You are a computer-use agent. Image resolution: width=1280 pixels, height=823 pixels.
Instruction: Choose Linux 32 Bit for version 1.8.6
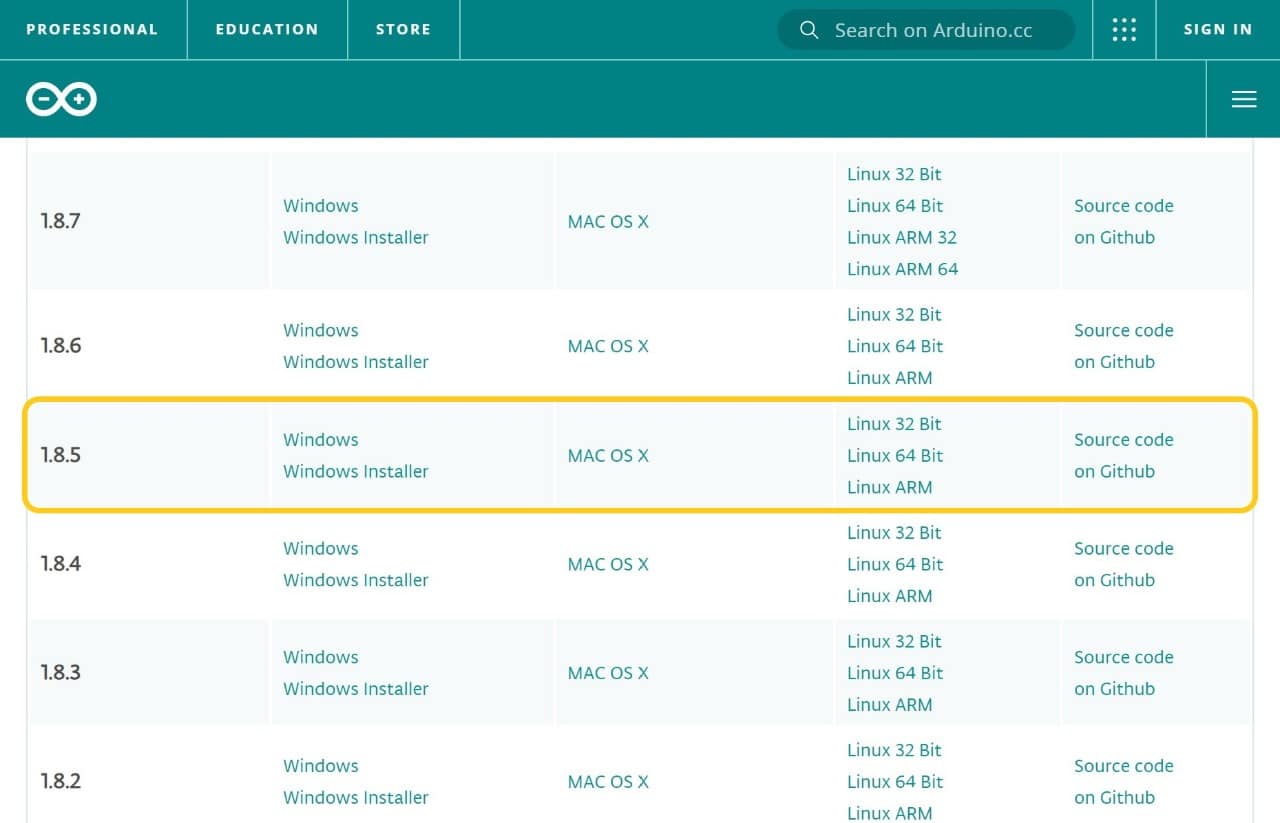(894, 315)
